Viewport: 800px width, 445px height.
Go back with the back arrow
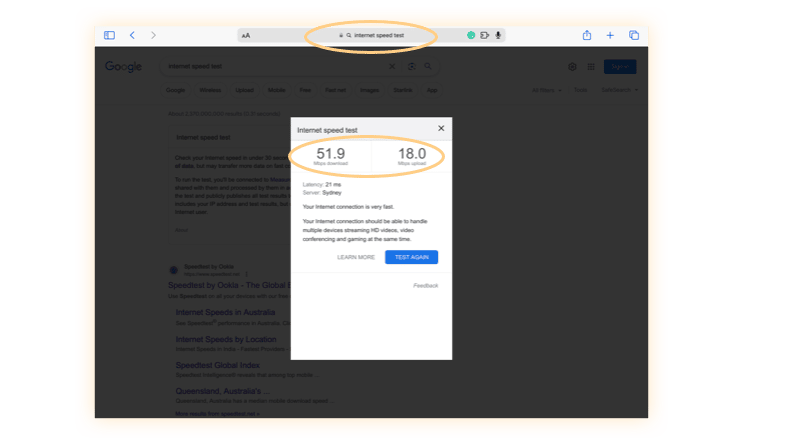click(132, 35)
